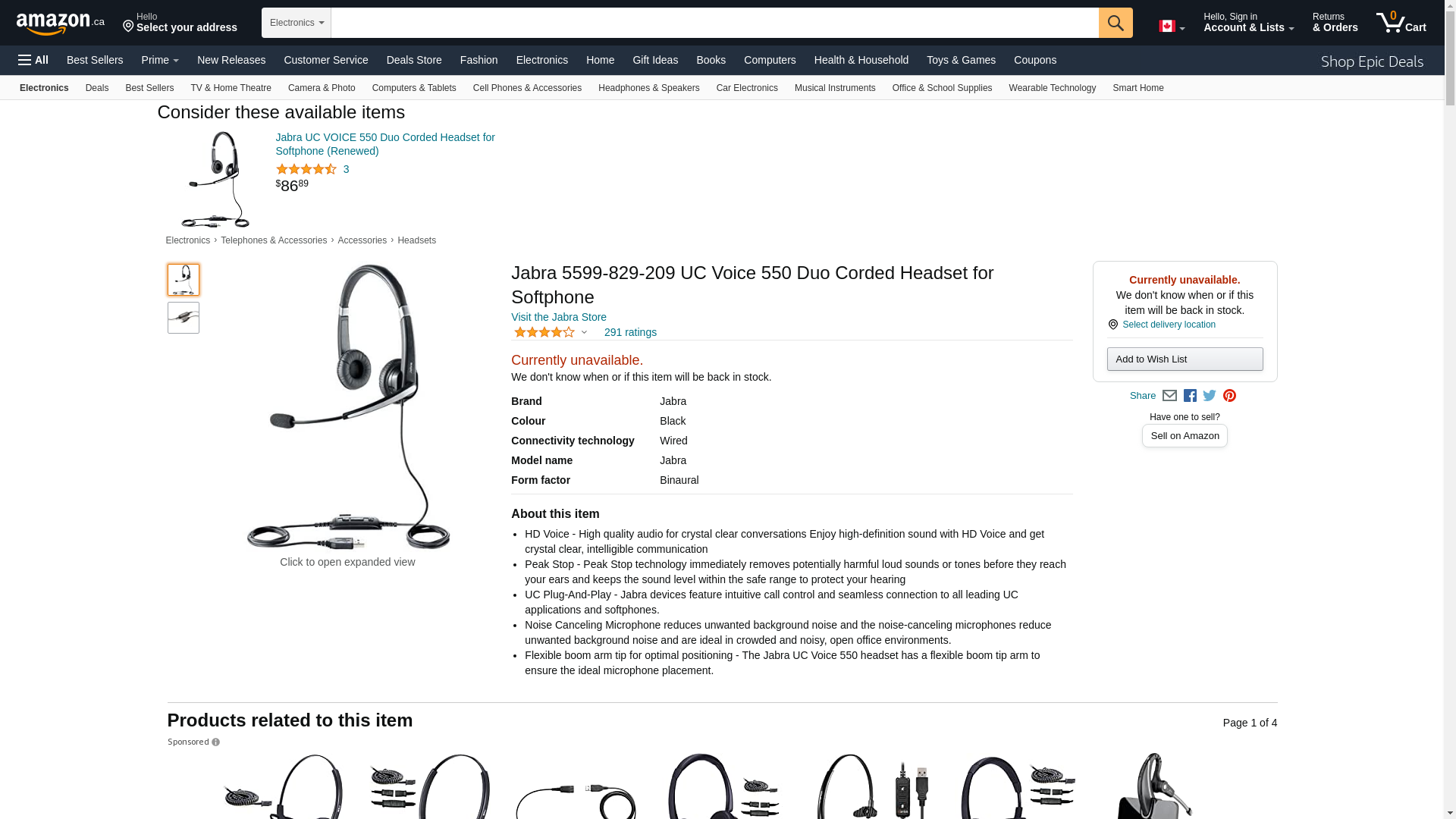Open Account & Lists dropdown
Viewport: 1456px width, 819px height.
[1248, 23]
